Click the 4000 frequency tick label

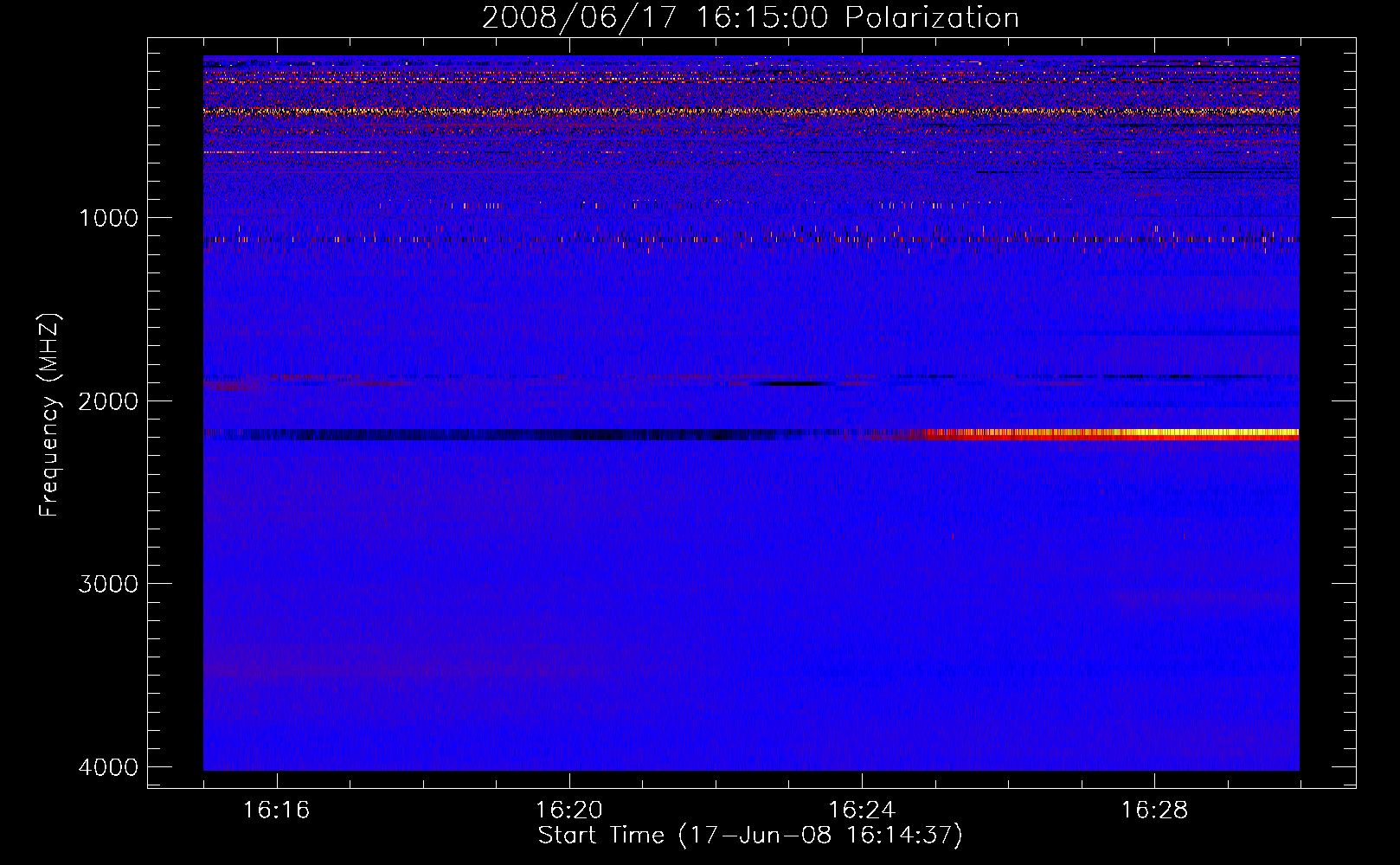pos(109,767)
